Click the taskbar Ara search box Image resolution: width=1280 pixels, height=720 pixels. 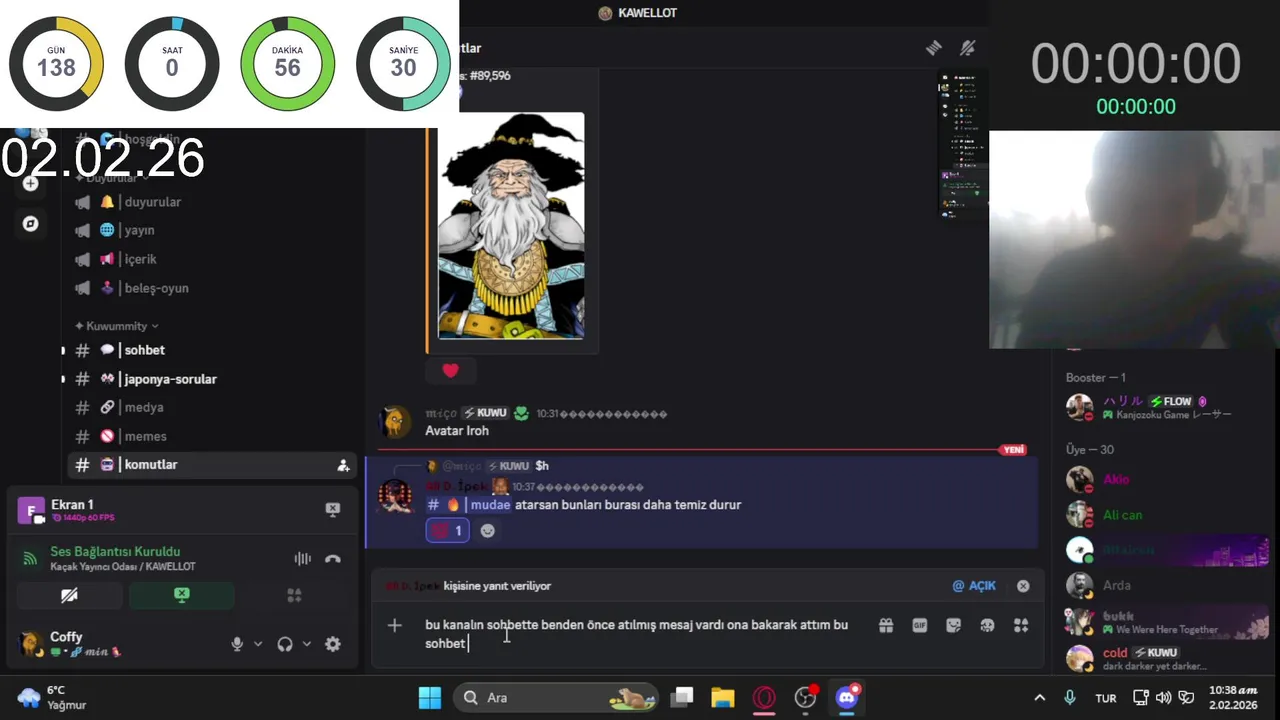tap(555, 698)
